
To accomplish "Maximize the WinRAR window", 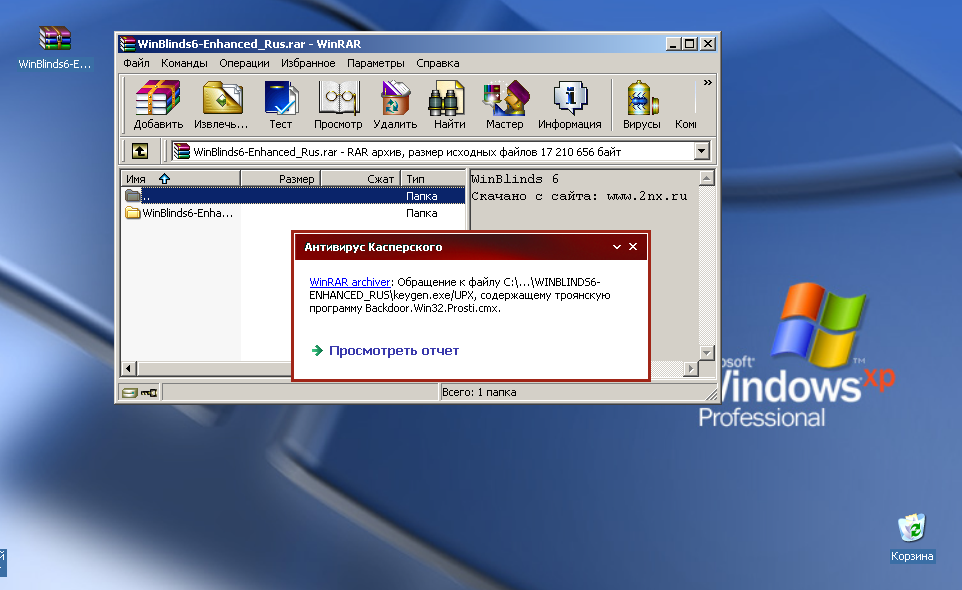I will [x=690, y=44].
